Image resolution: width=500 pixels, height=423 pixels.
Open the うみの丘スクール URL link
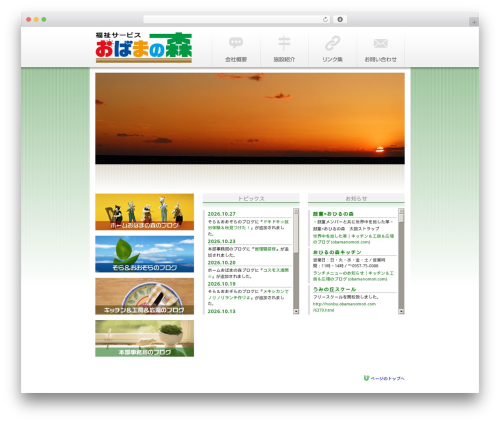click(344, 307)
